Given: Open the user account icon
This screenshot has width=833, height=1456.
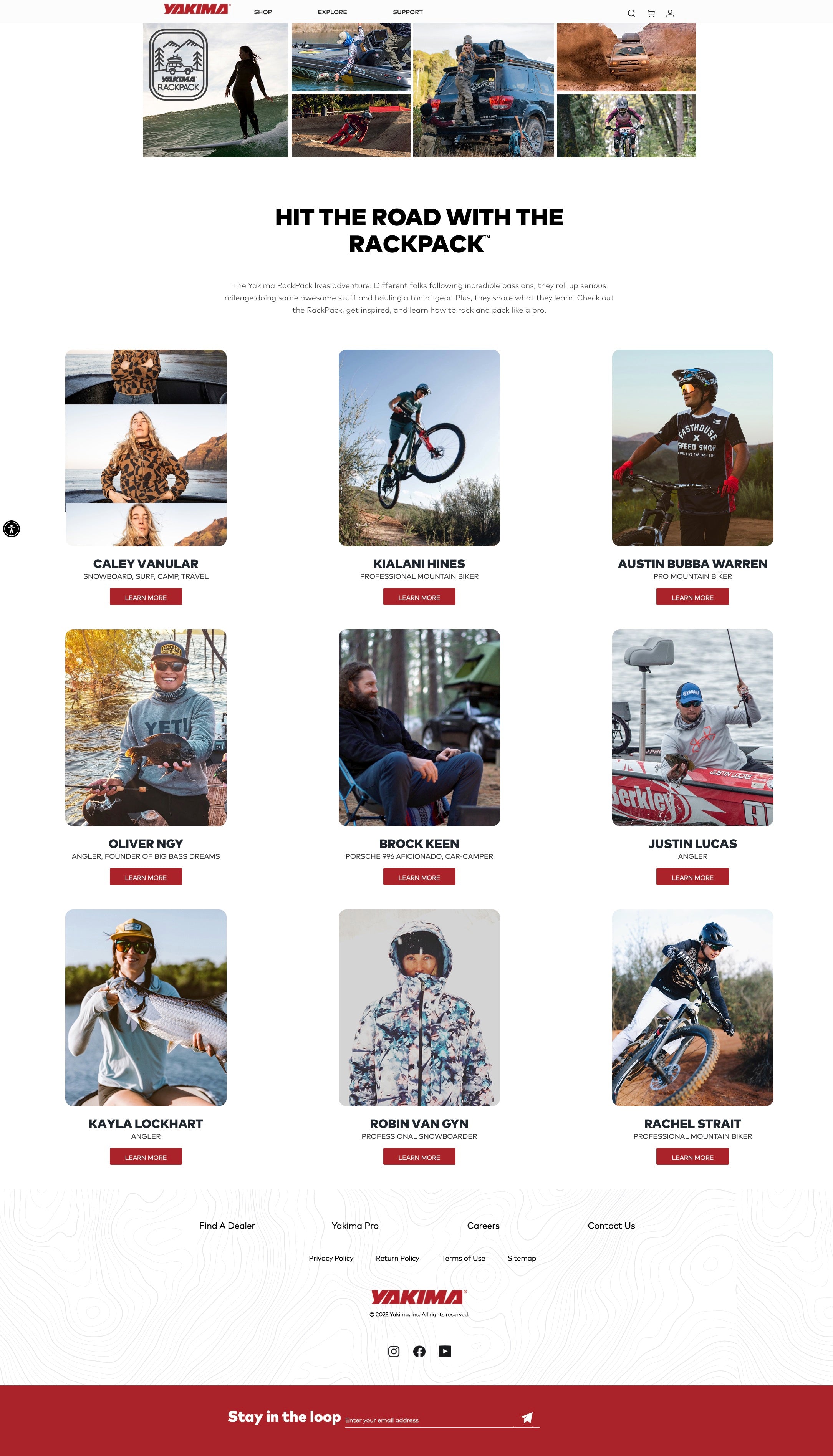Looking at the screenshot, I should tap(670, 13).
